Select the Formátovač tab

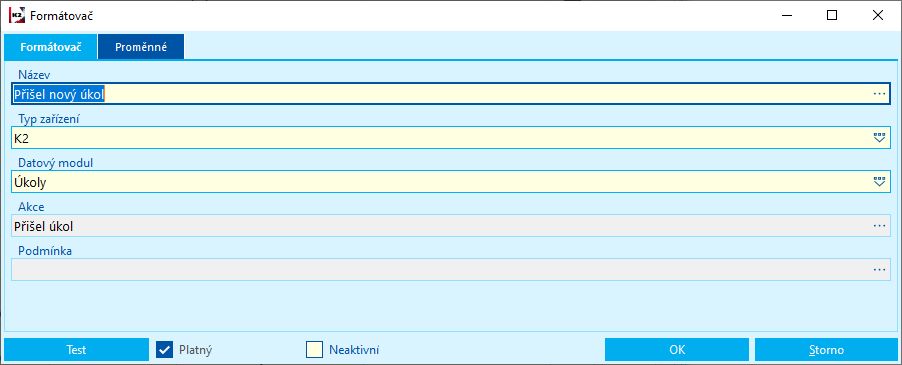pos(51,47)
